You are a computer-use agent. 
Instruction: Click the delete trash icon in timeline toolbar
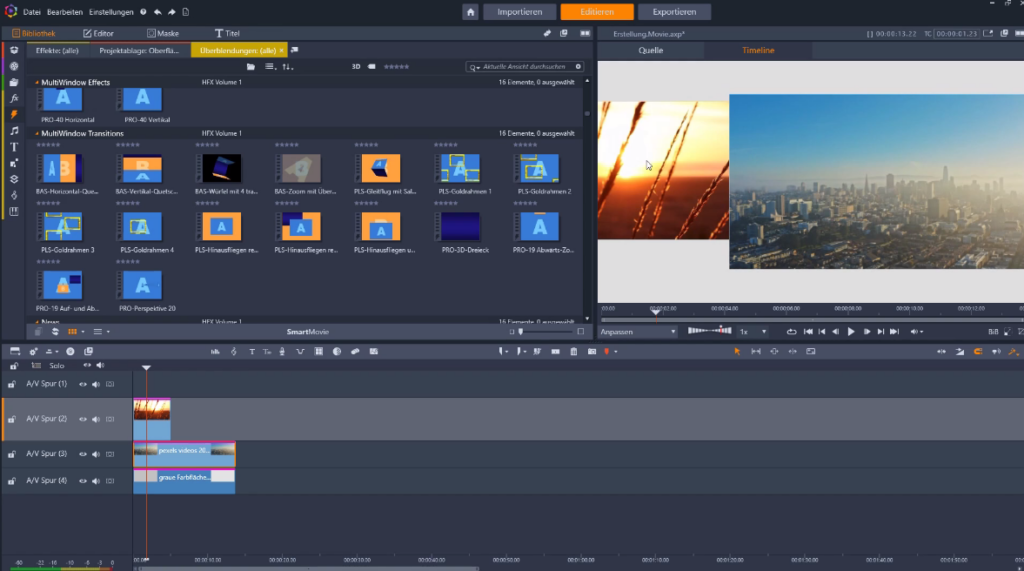[x=573, y=351]
